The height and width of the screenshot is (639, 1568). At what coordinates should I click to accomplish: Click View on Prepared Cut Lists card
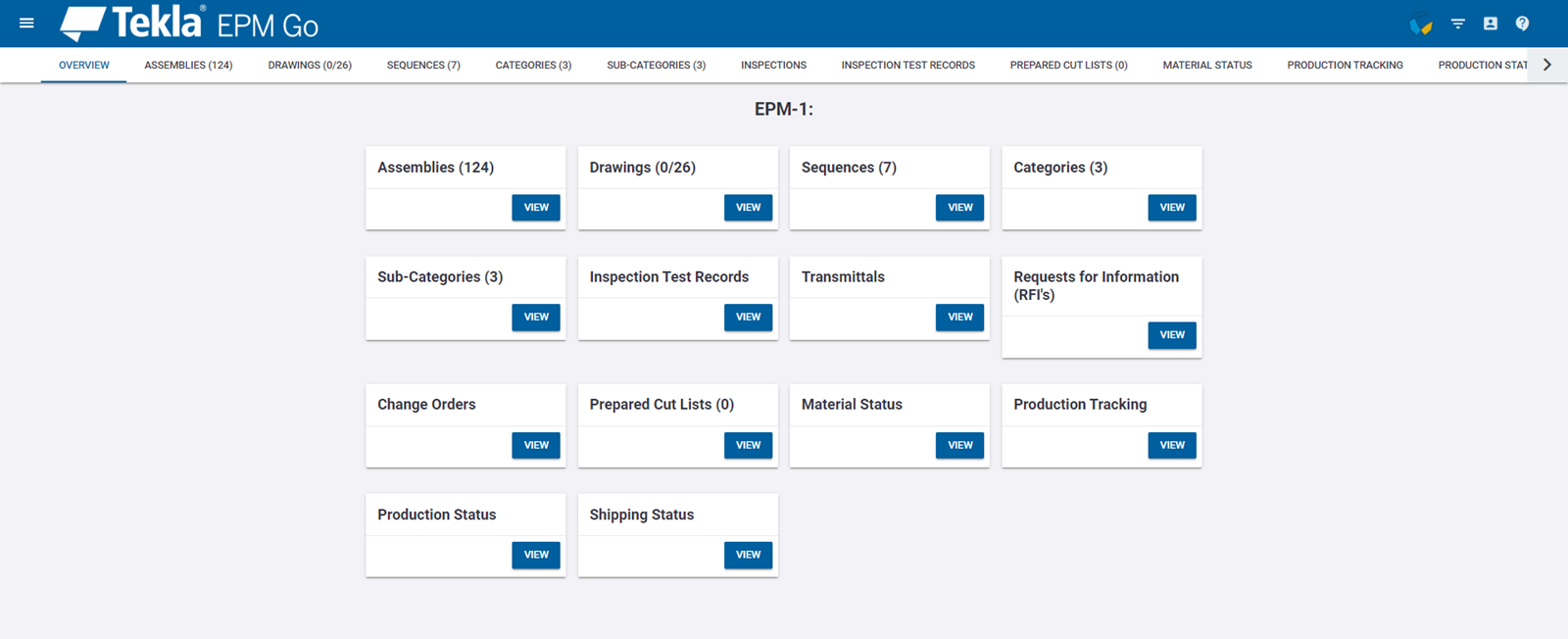coord(748,445)
